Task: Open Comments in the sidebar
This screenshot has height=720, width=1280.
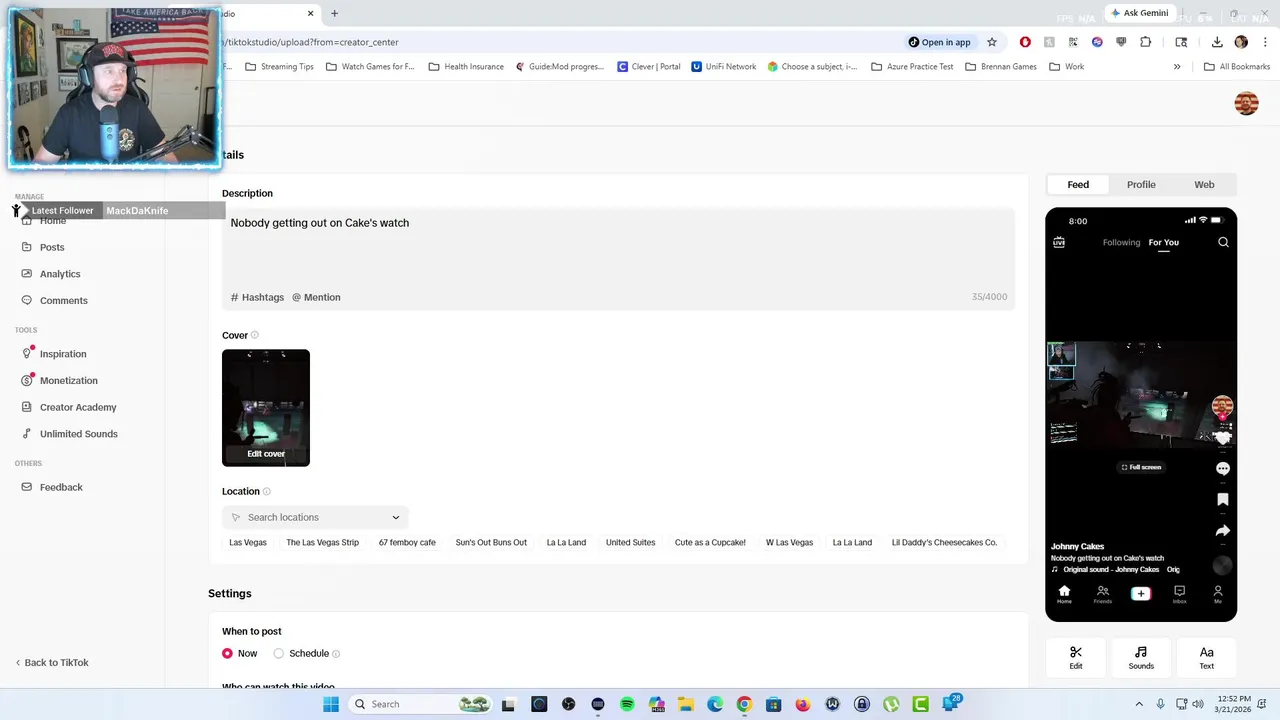Action: click(x=63, y=301)
